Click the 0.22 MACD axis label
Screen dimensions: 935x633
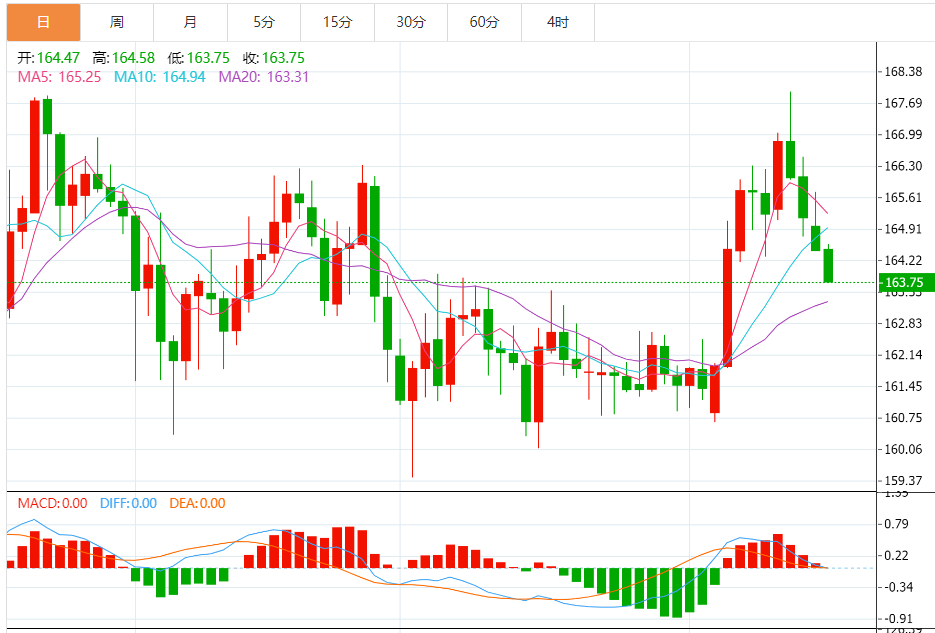click(898, 556)
